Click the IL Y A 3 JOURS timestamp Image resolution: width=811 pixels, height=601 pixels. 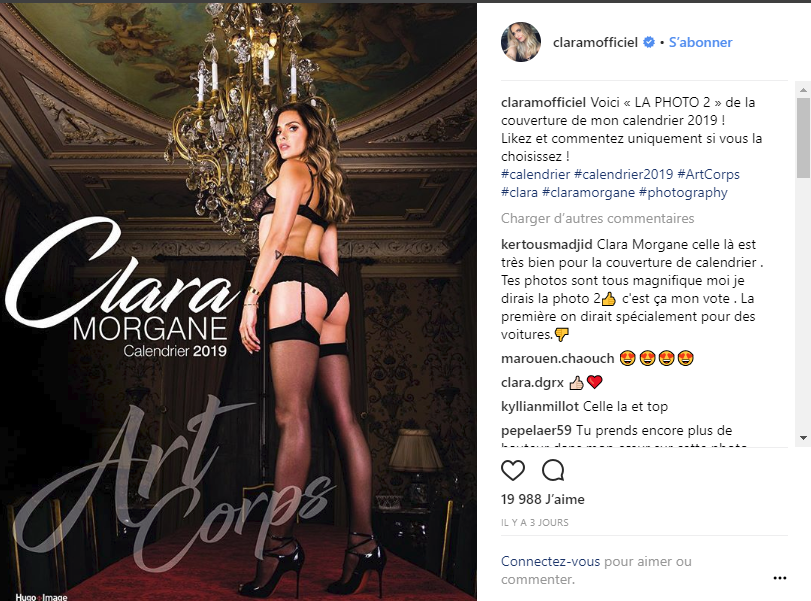click(x=535, y=522)
